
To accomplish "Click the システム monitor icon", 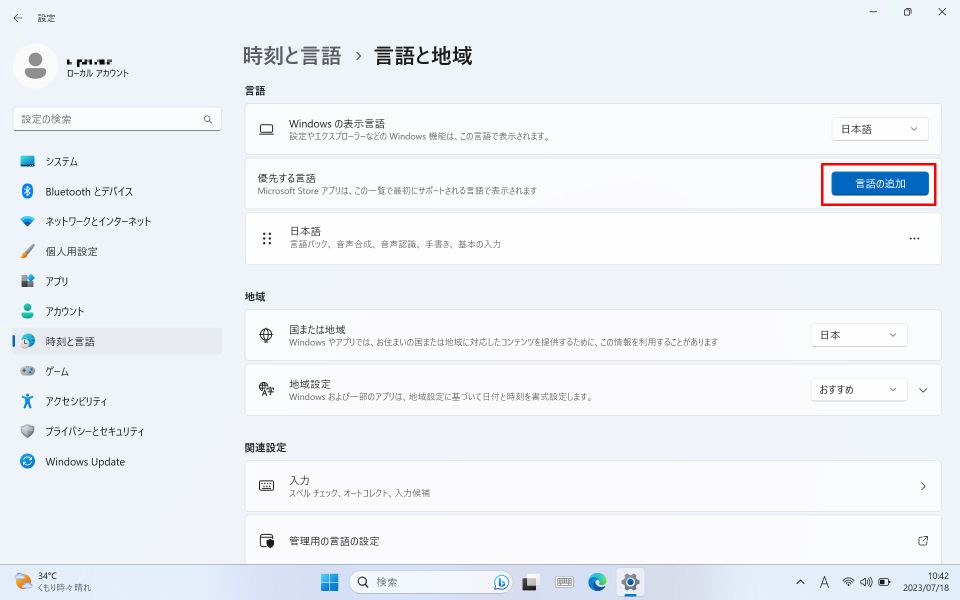I will [28, 162].
